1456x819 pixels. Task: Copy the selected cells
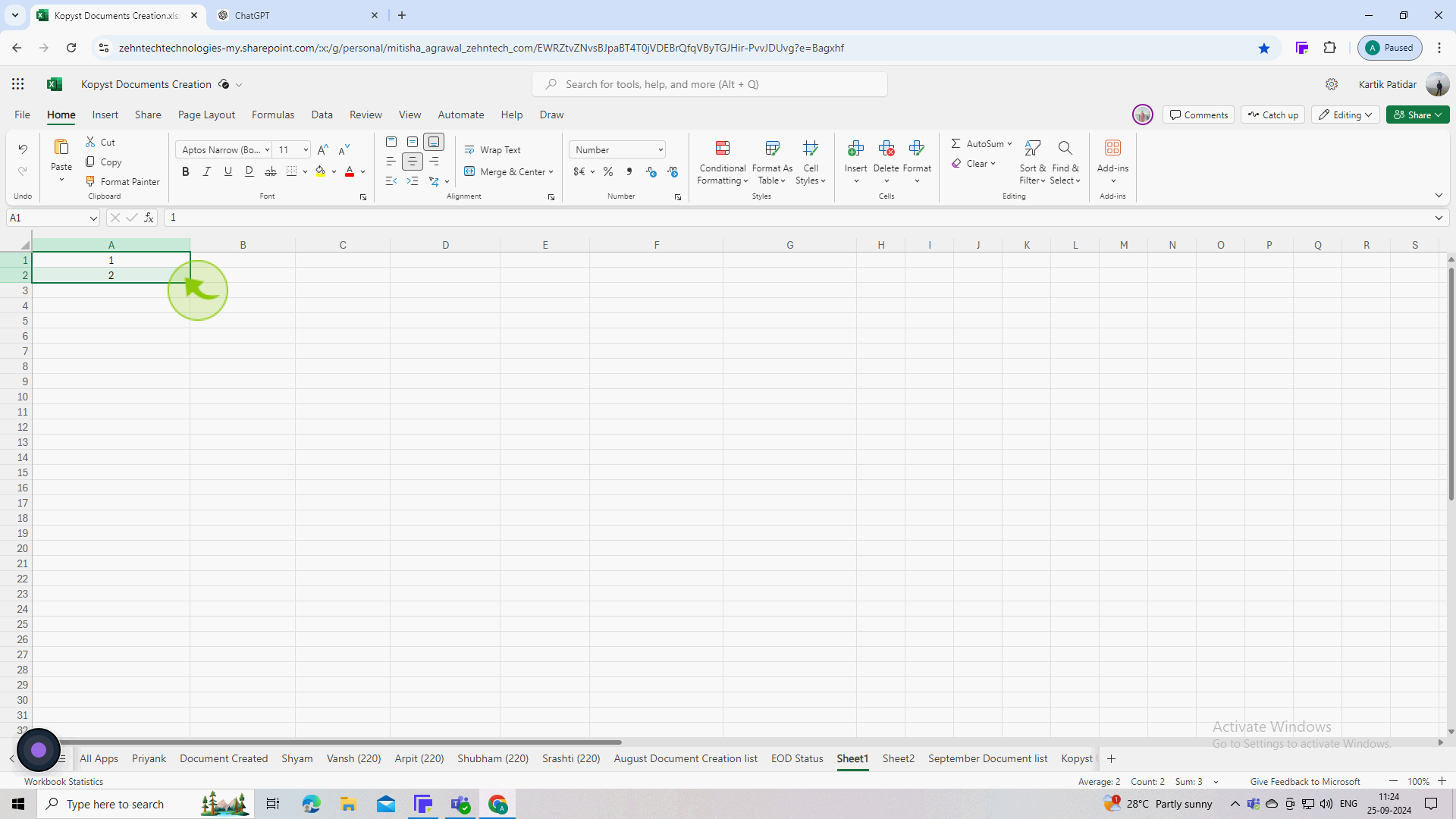(104, 162)
